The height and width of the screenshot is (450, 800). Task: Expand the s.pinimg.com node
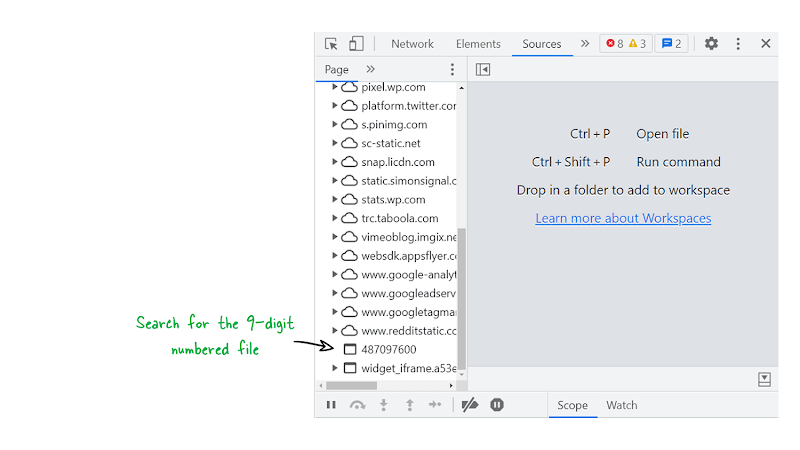335,124
